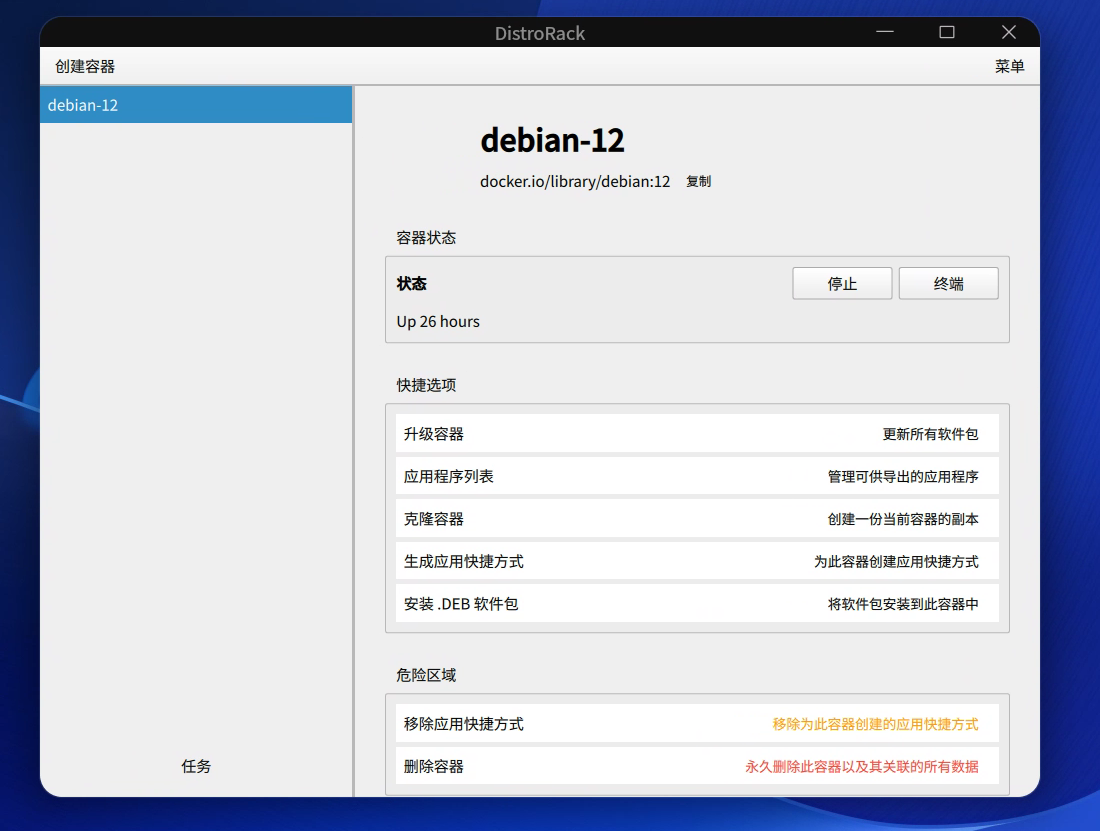Click the 容器状态 section label
Viewport: 1100px width, 831px height.
[426, 238]
